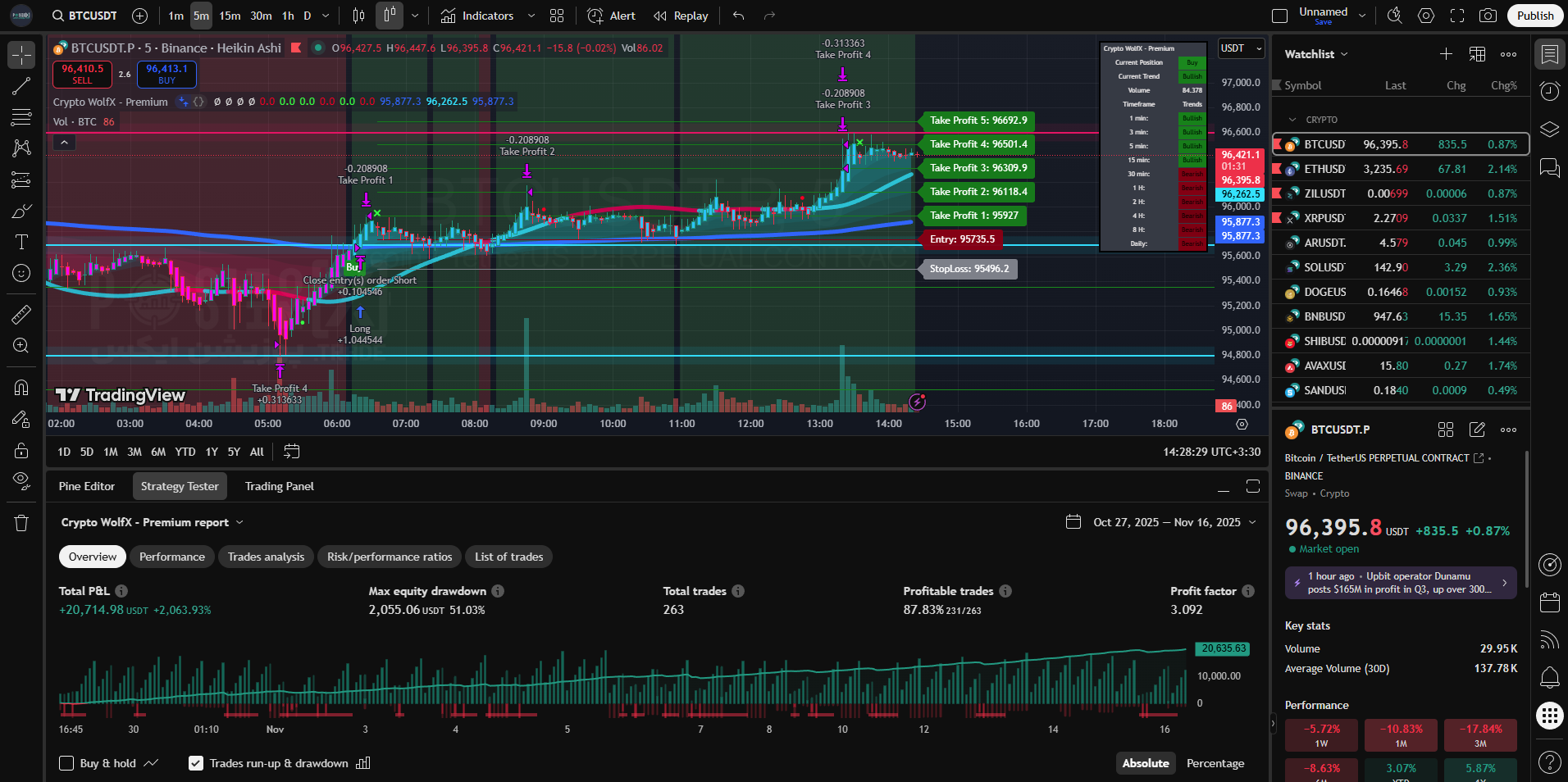Click the Publish button

pyautogui.click(x=1534, y=16)
